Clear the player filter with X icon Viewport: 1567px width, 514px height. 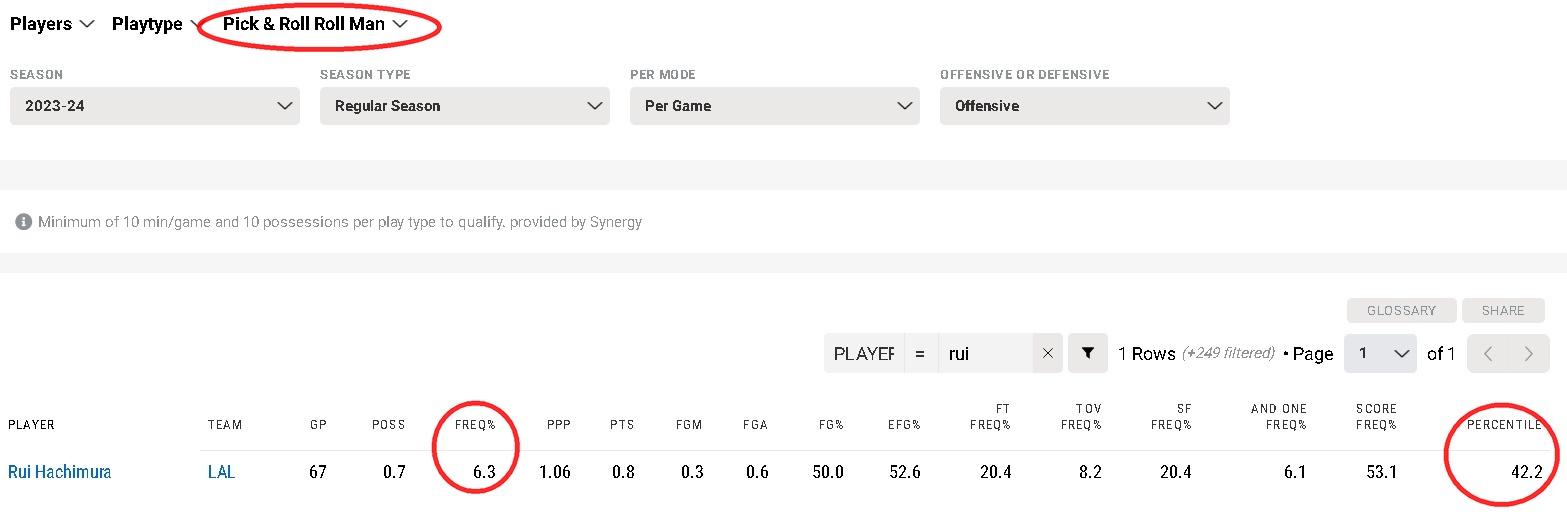[1047, 353]
